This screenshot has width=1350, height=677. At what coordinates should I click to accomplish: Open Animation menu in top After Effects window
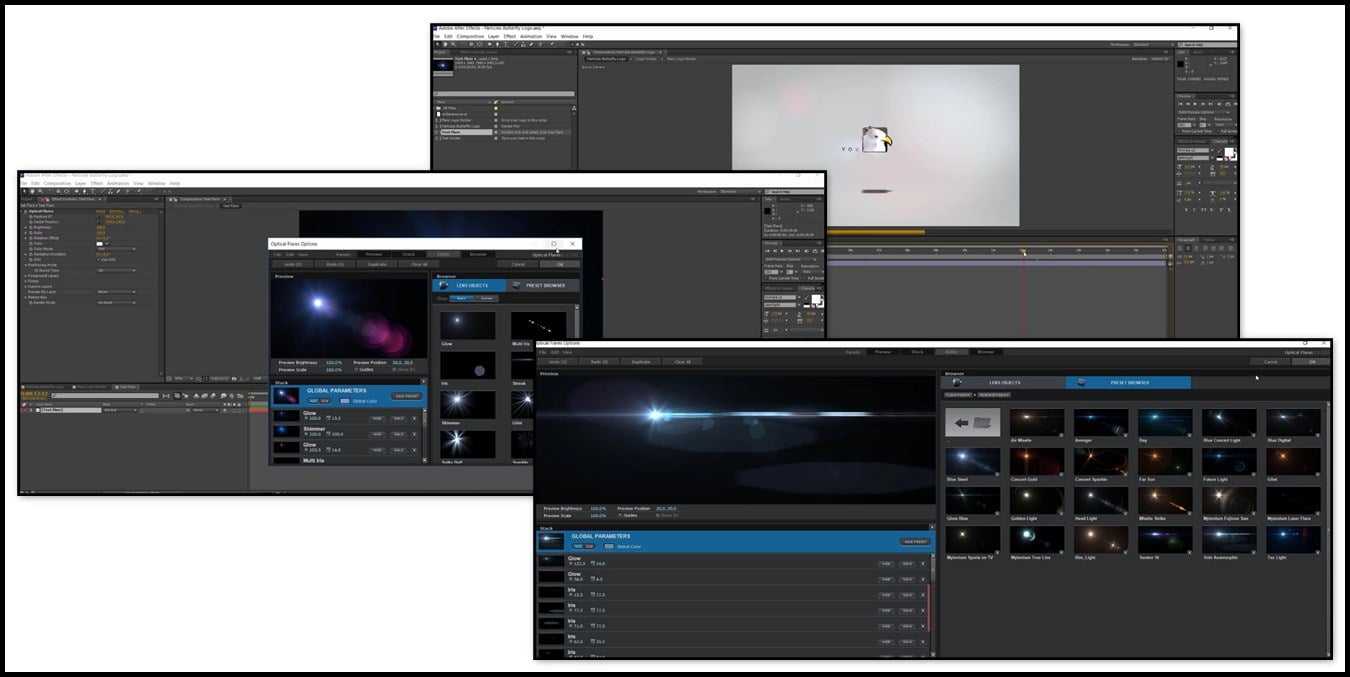[x=531, y=36]
